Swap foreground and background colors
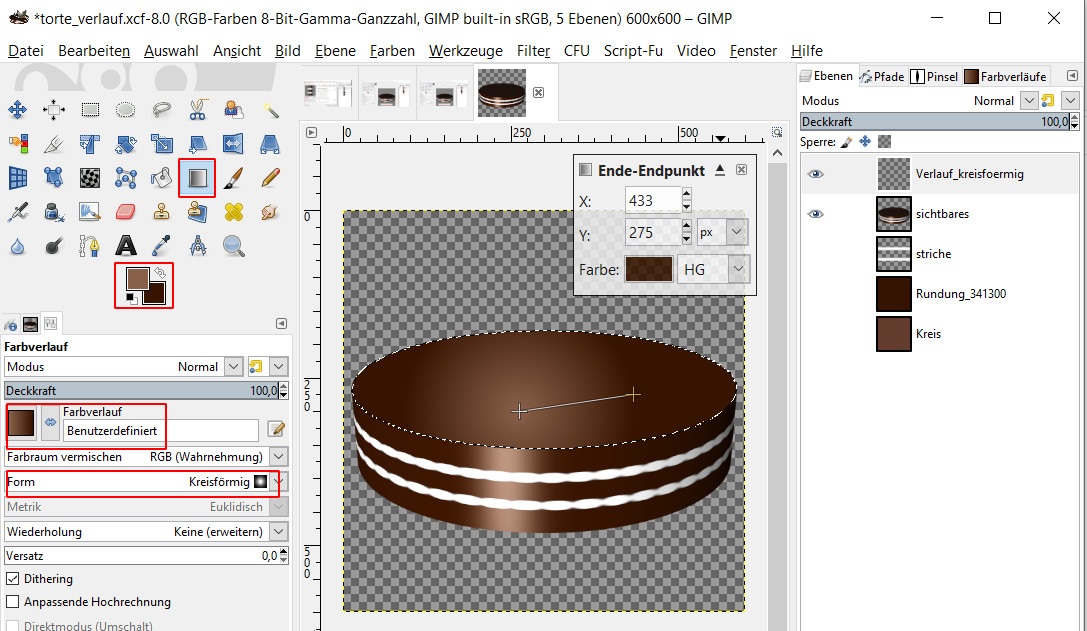 coord(159,271)
